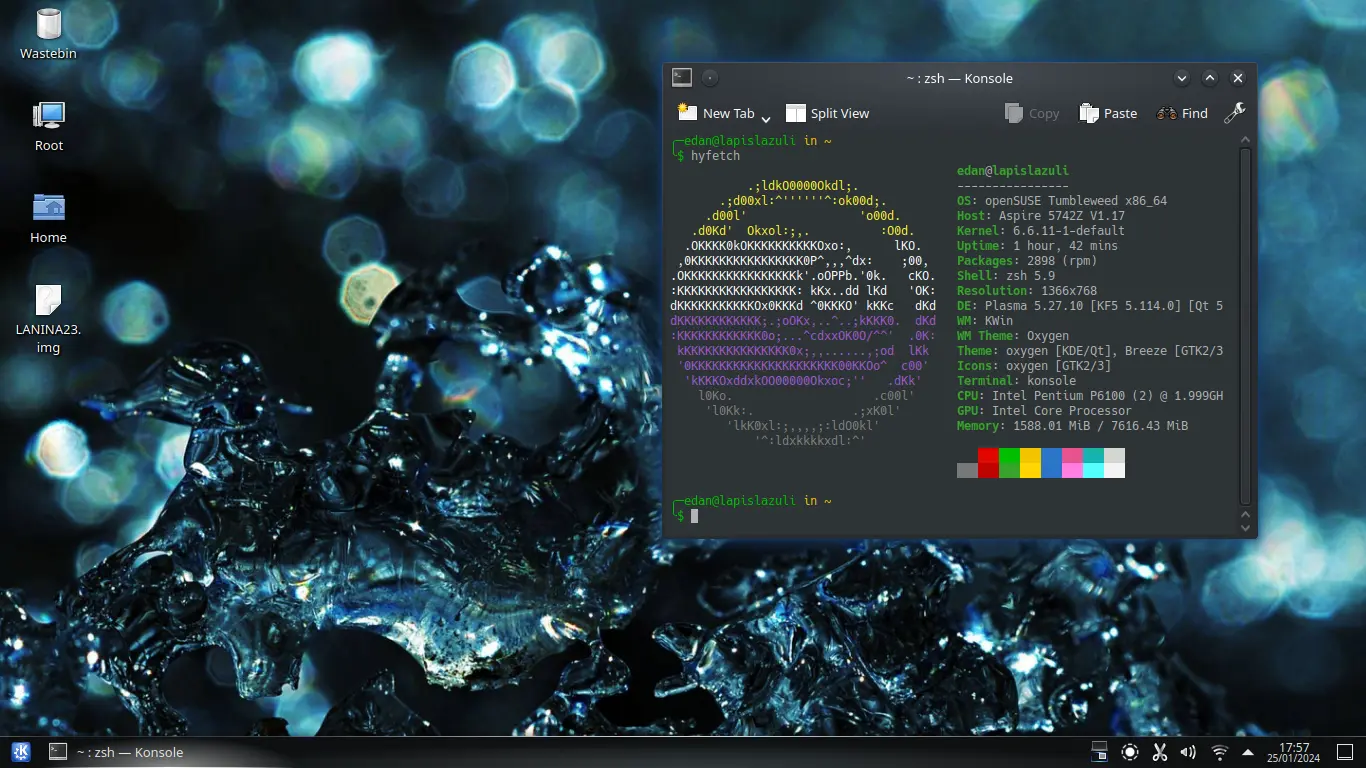
Task: Click the pink color block in hyfetch output
Action: [x=1072, y=463]
